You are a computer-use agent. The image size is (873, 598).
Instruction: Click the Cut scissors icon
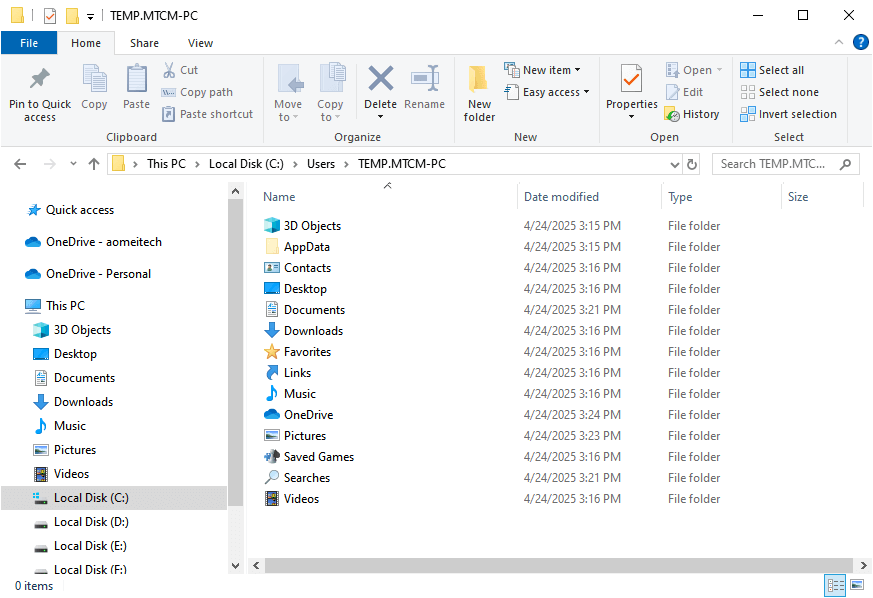tap(169, 70)
